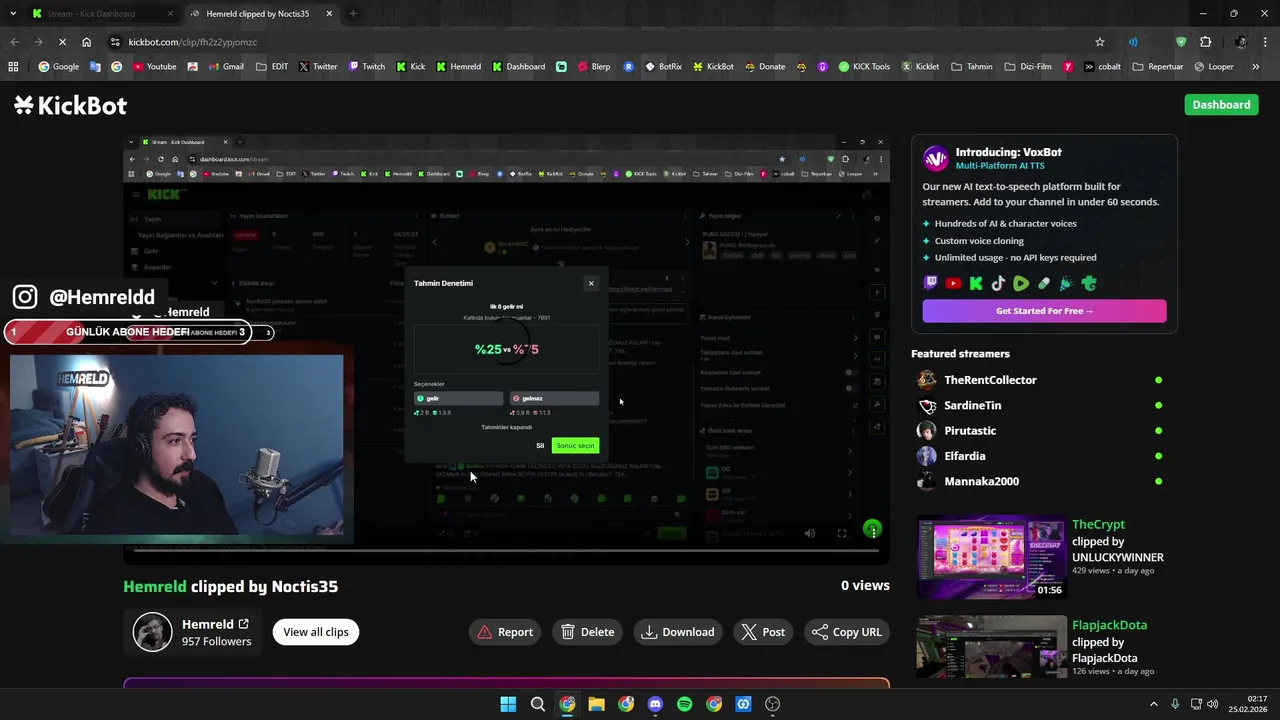Open the apps grid shortcut
Screen dimensions: 1280x720
pos(13,67)
